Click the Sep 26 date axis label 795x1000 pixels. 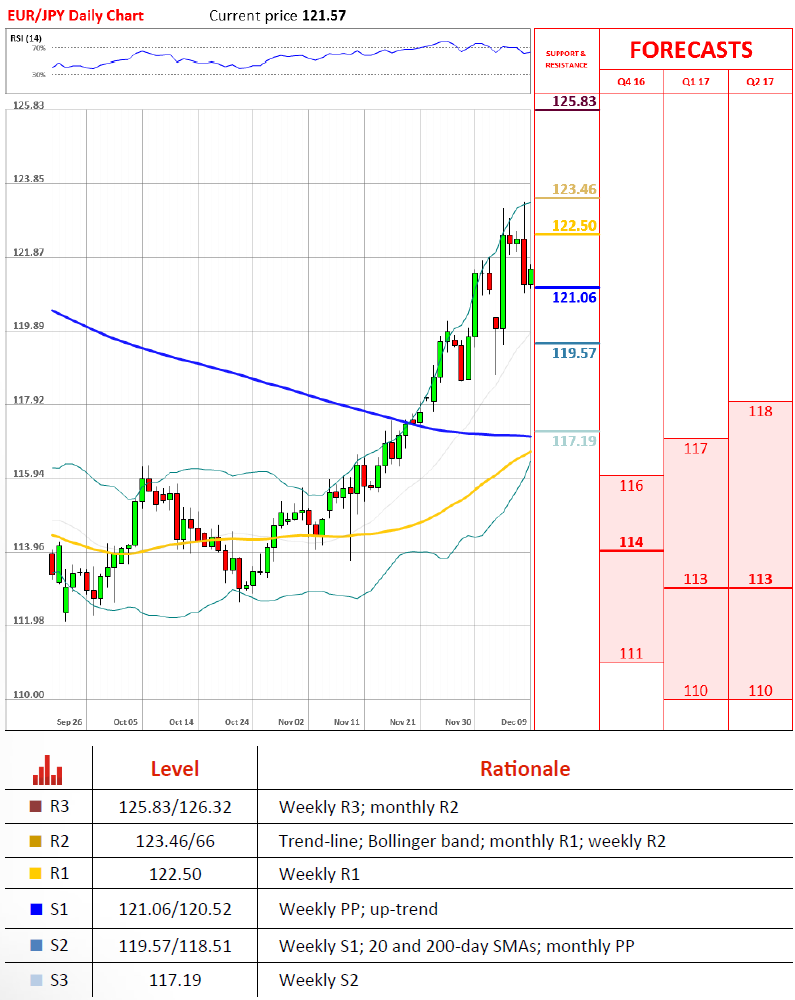(69, 722)
